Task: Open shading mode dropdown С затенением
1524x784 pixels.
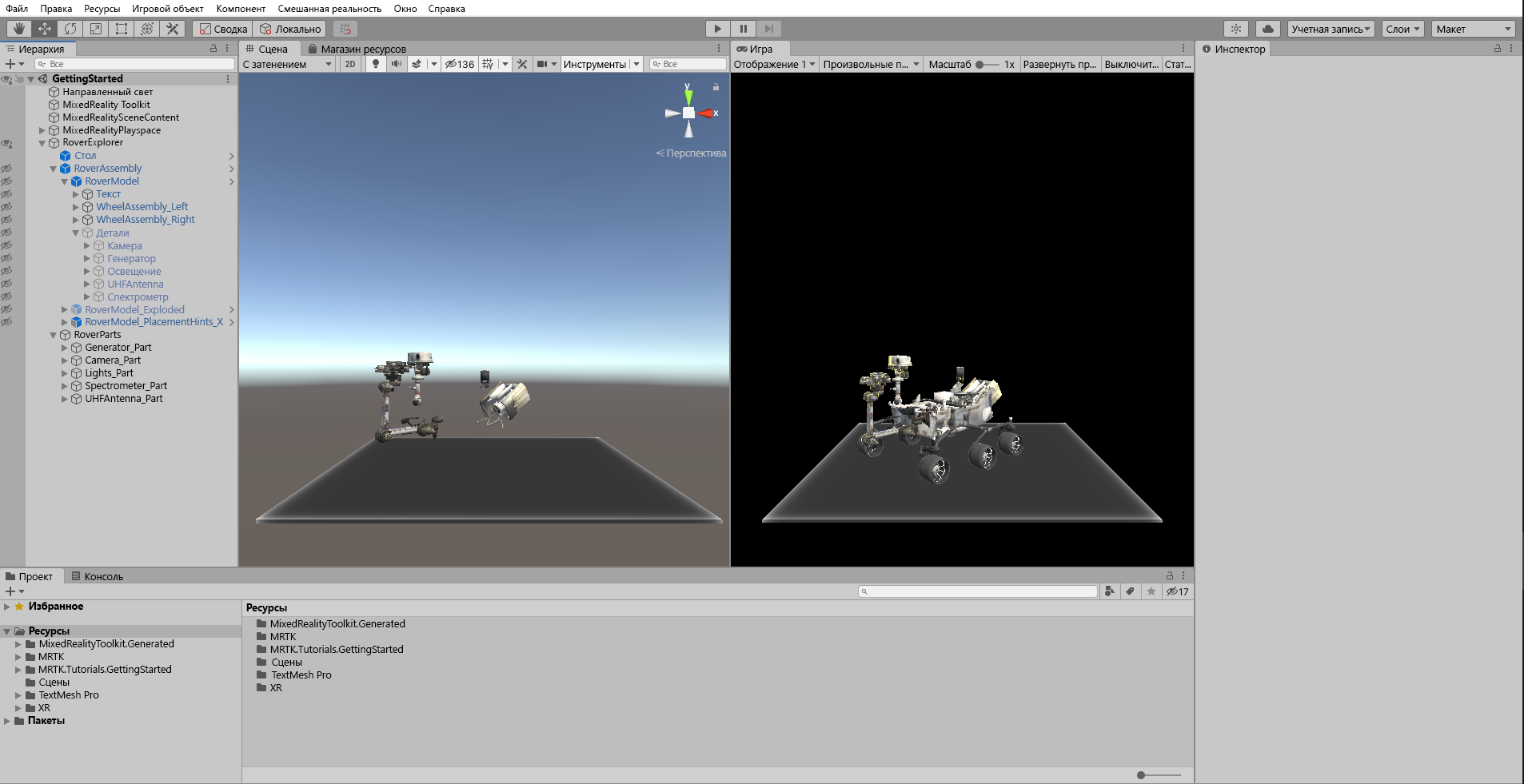Action: click(x=288, y=64)
